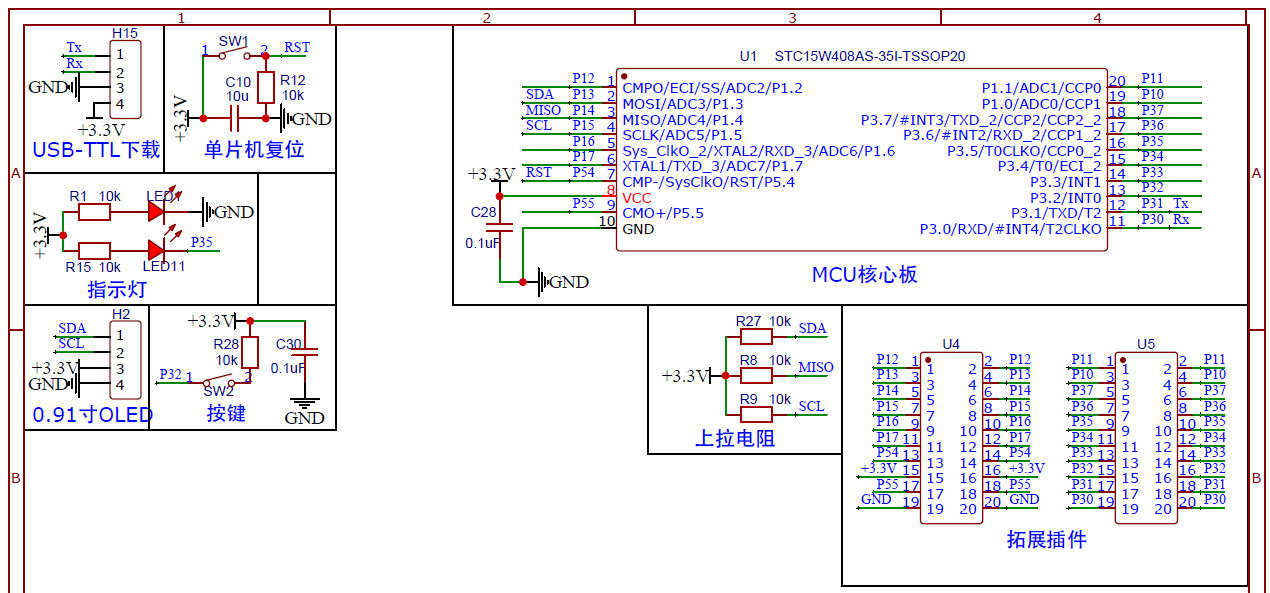Click the P35 net label after LED11

[201, 242]
